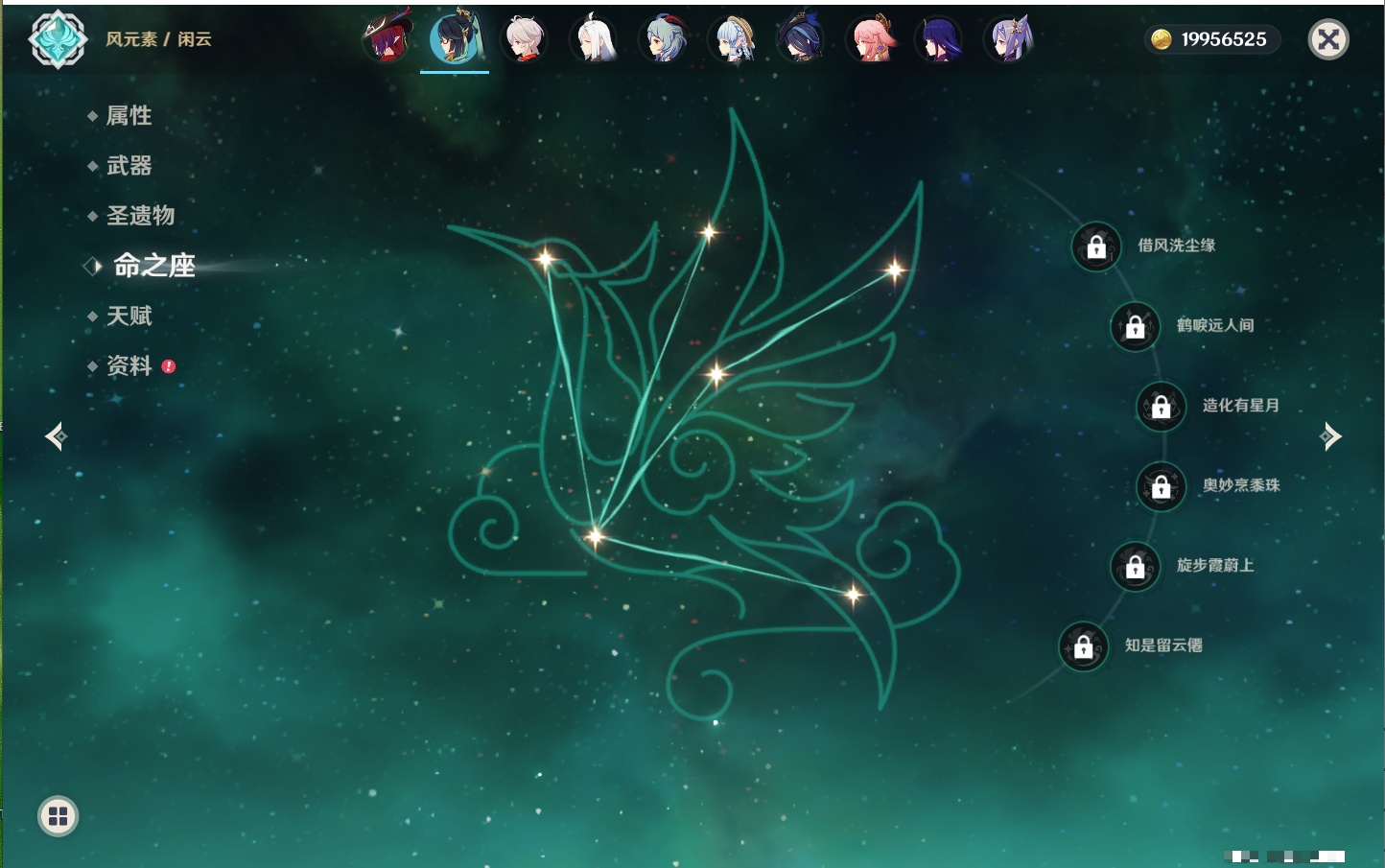Open the locked 奥妙烹黍珠 constellation node
Viewport: 1385px width, 868px height.
point(1162,487)
